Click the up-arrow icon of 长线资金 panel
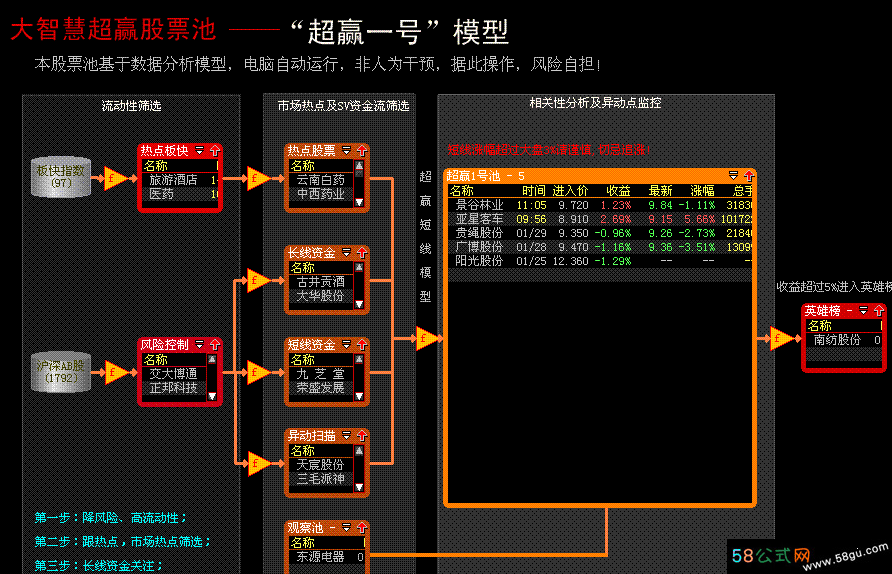This screenshot has height=574, width=892. pos(362,253)
